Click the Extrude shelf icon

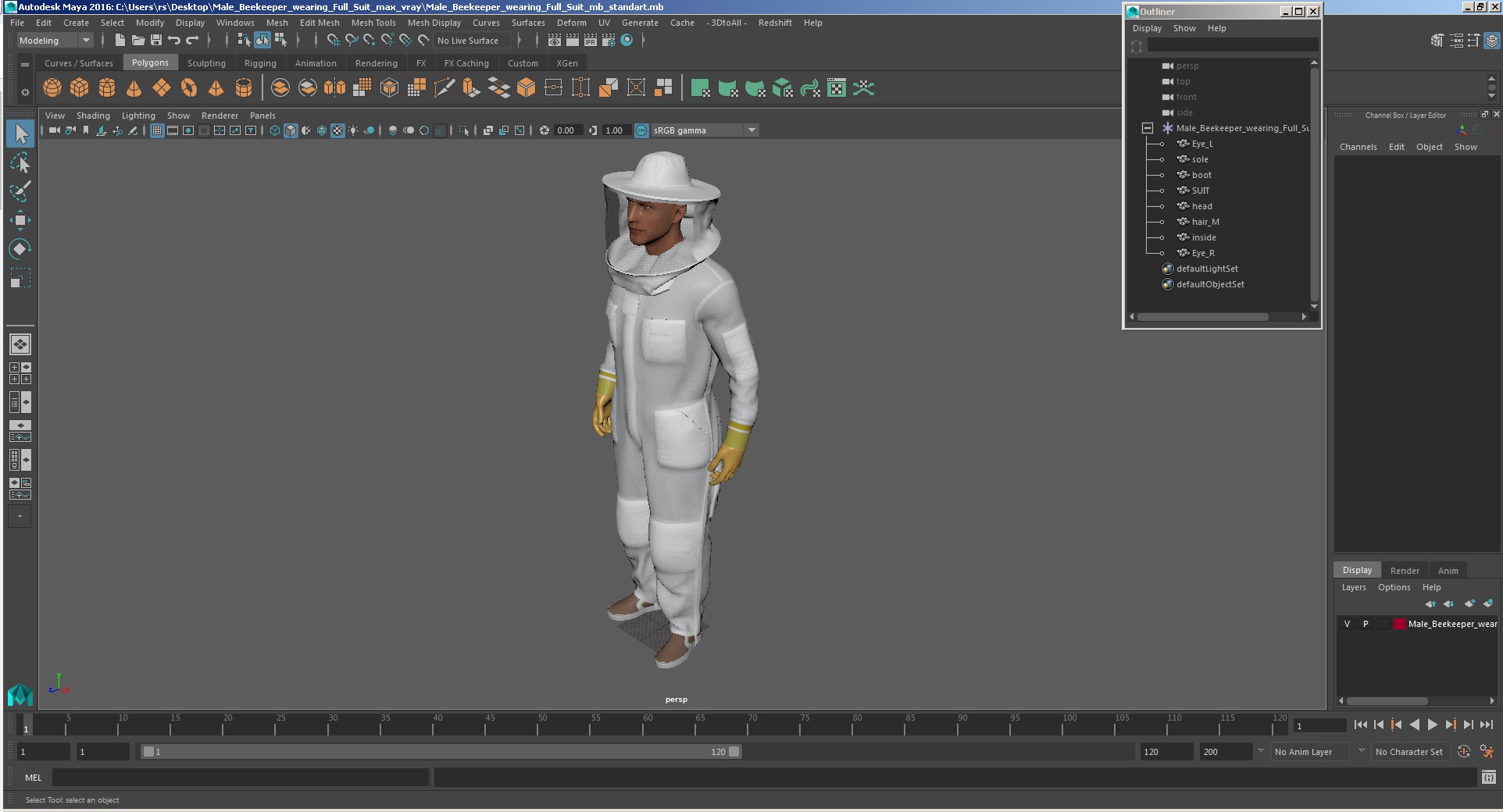point(471,88)
